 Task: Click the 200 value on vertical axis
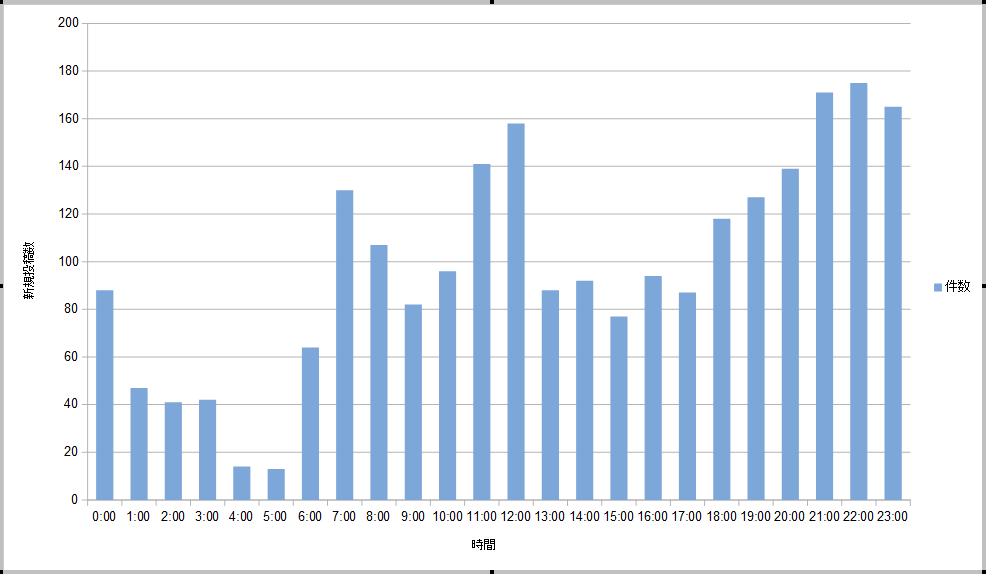pos(68,23)
